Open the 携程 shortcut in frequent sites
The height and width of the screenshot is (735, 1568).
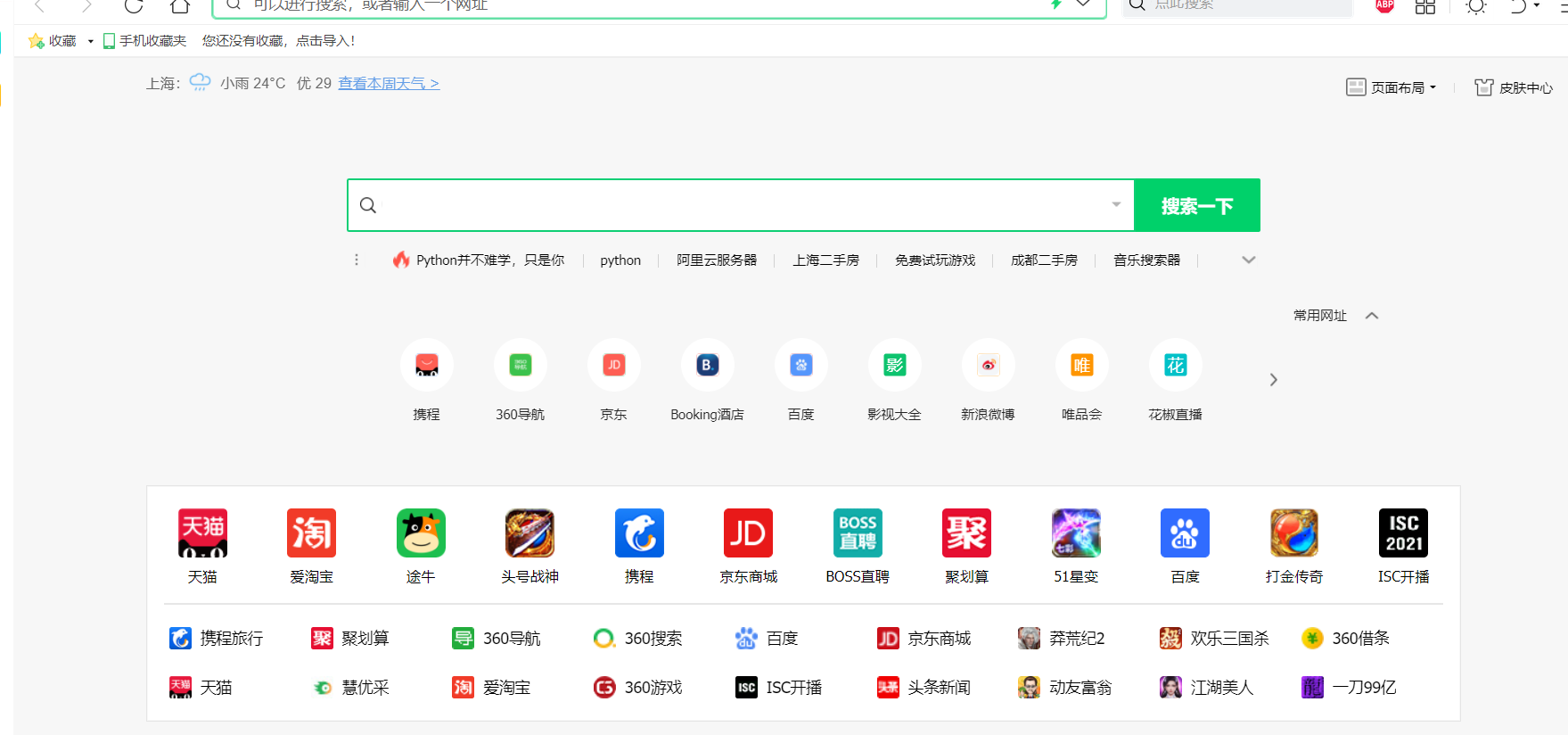(x=427, y=365)
